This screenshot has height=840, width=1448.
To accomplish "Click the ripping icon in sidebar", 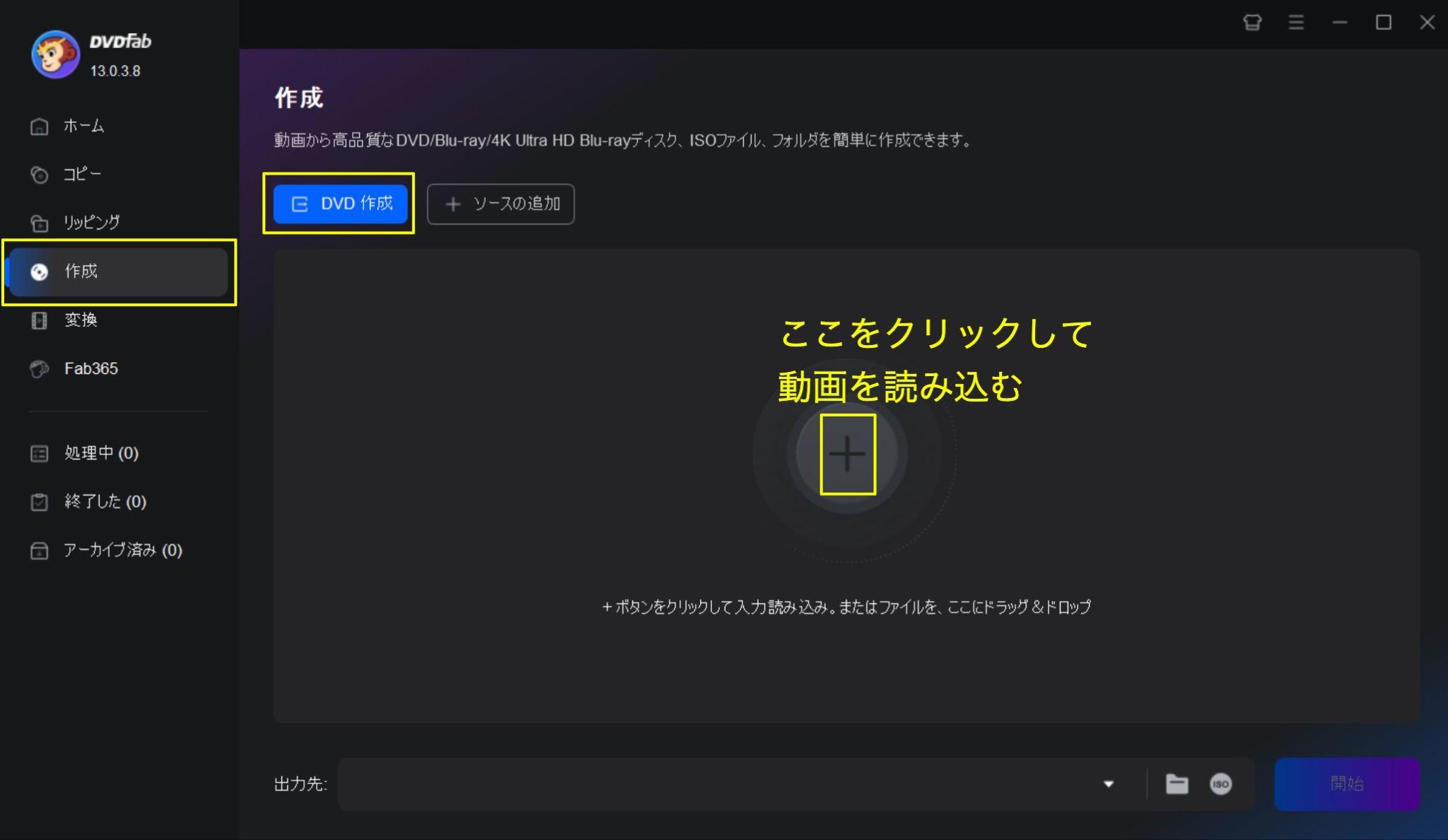I will [40, 223].
